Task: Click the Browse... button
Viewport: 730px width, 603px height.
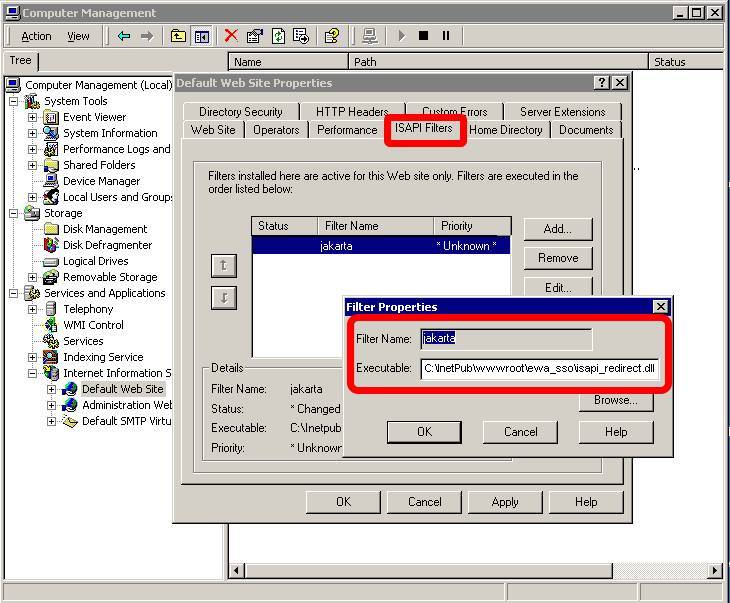Action: click(615, 400)
